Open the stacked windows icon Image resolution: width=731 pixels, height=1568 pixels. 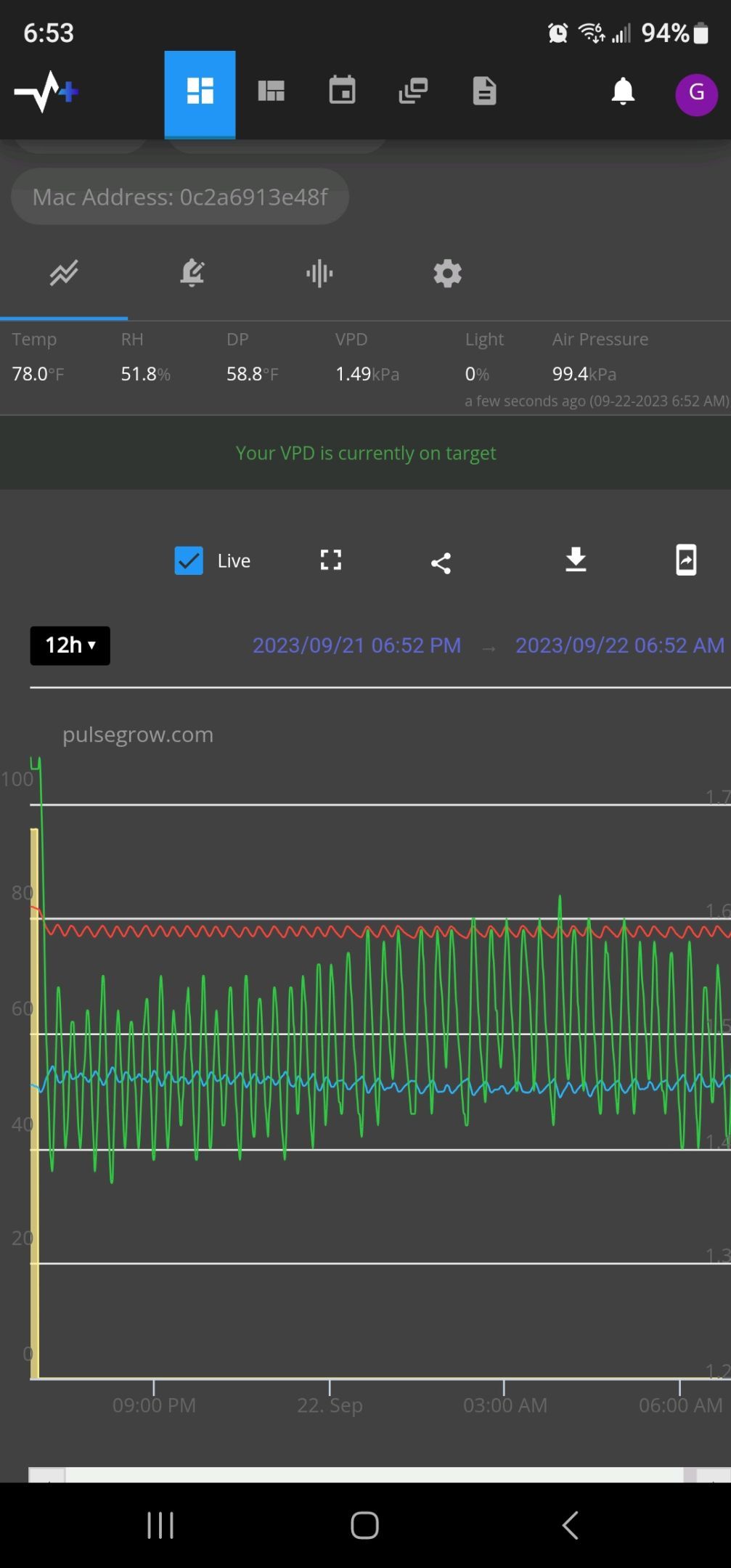(x=413, y=91)
